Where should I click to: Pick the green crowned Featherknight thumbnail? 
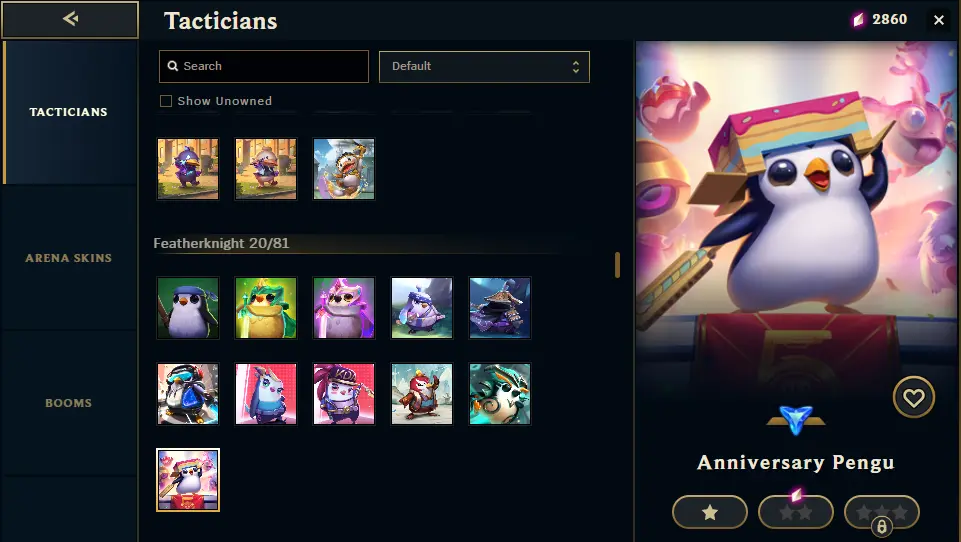pos(266,308)
